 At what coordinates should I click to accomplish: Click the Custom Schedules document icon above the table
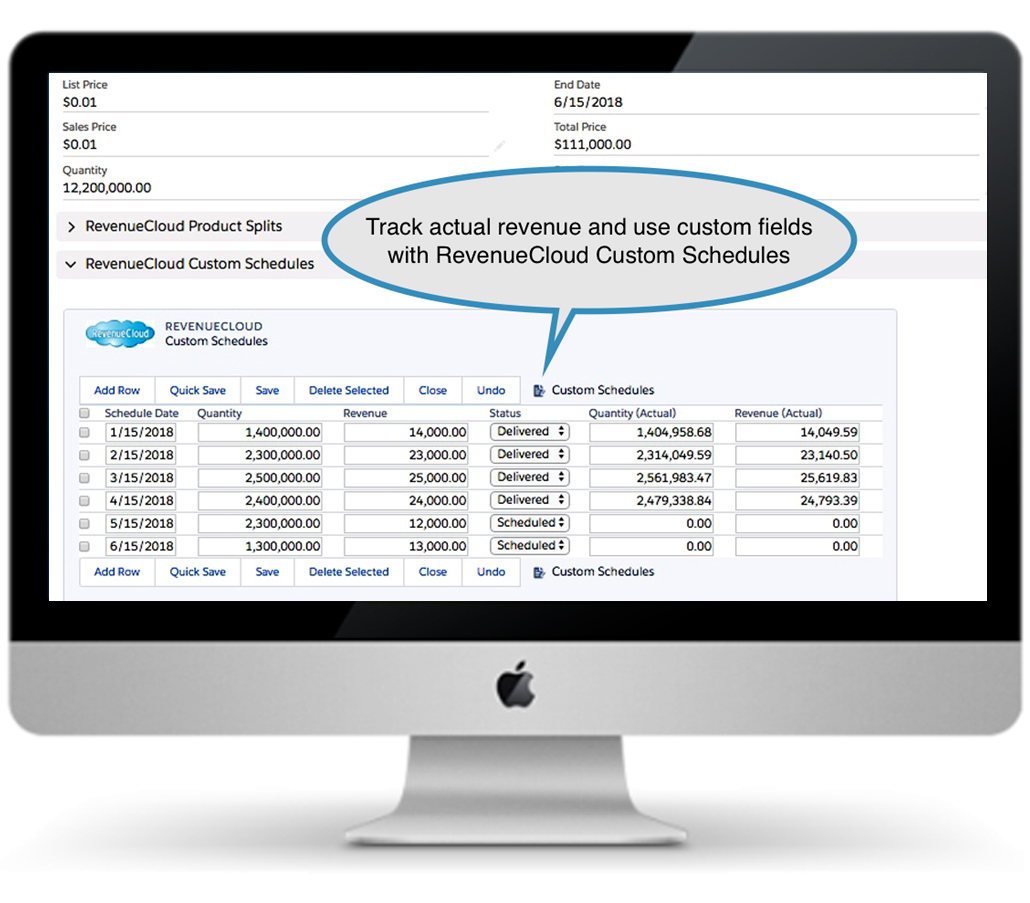[539, 391]
